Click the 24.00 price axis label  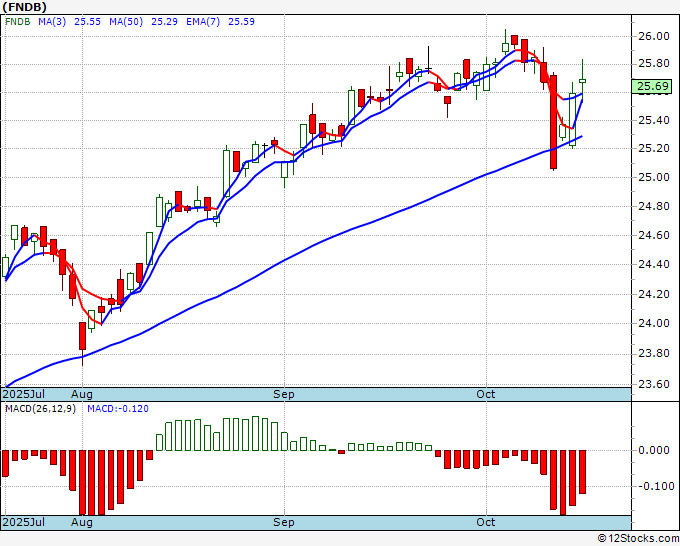click(654, 323)
